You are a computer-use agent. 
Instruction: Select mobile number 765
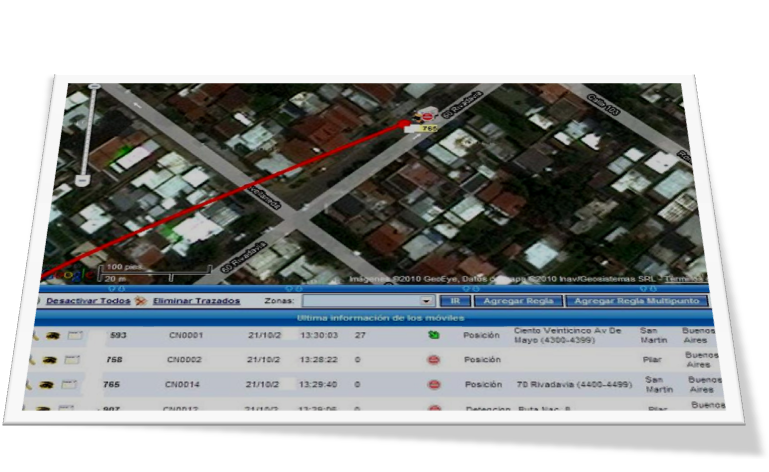point(111,384)
